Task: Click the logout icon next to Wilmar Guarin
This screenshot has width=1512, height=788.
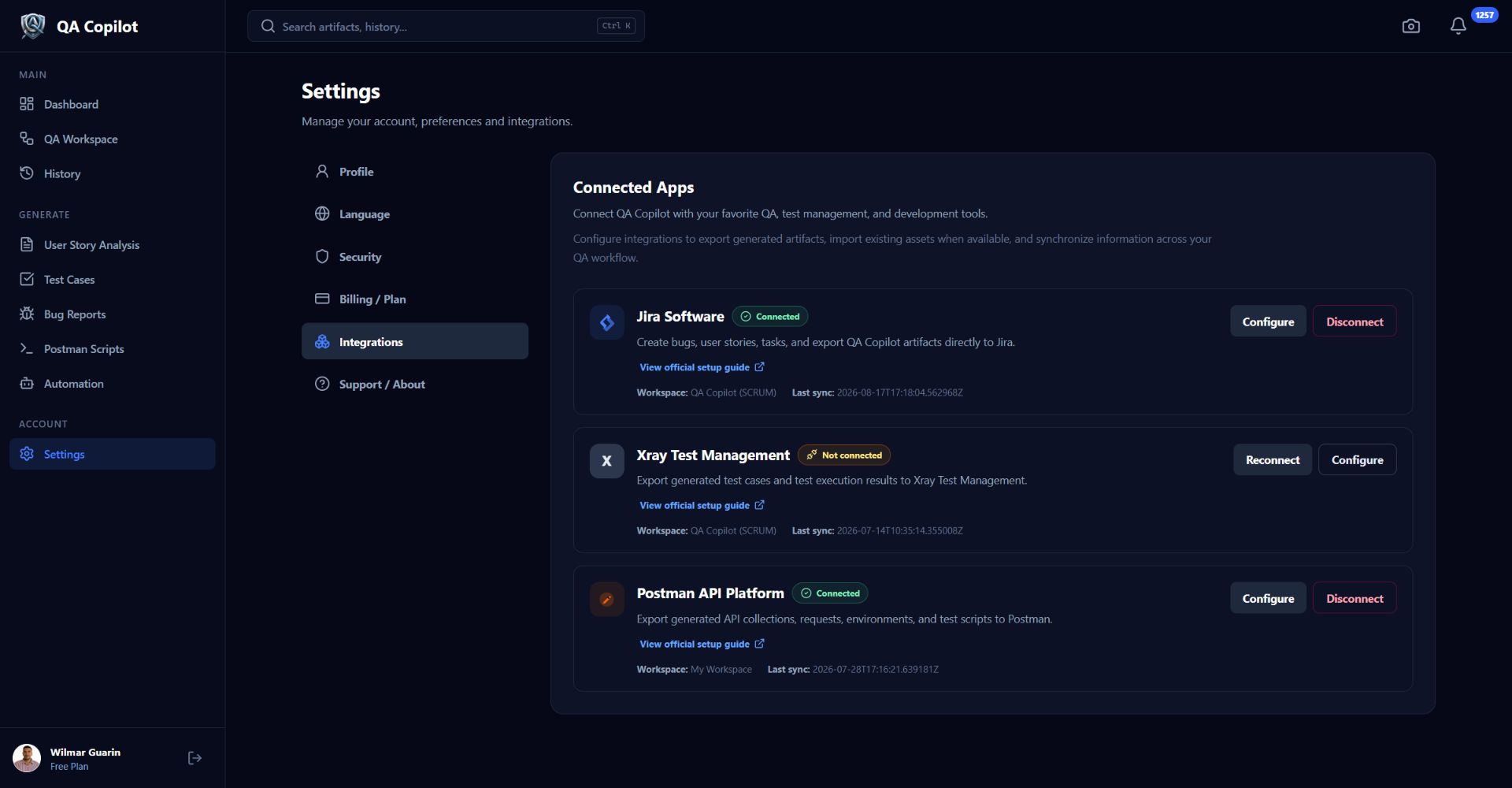Action: tap(195, 758)
